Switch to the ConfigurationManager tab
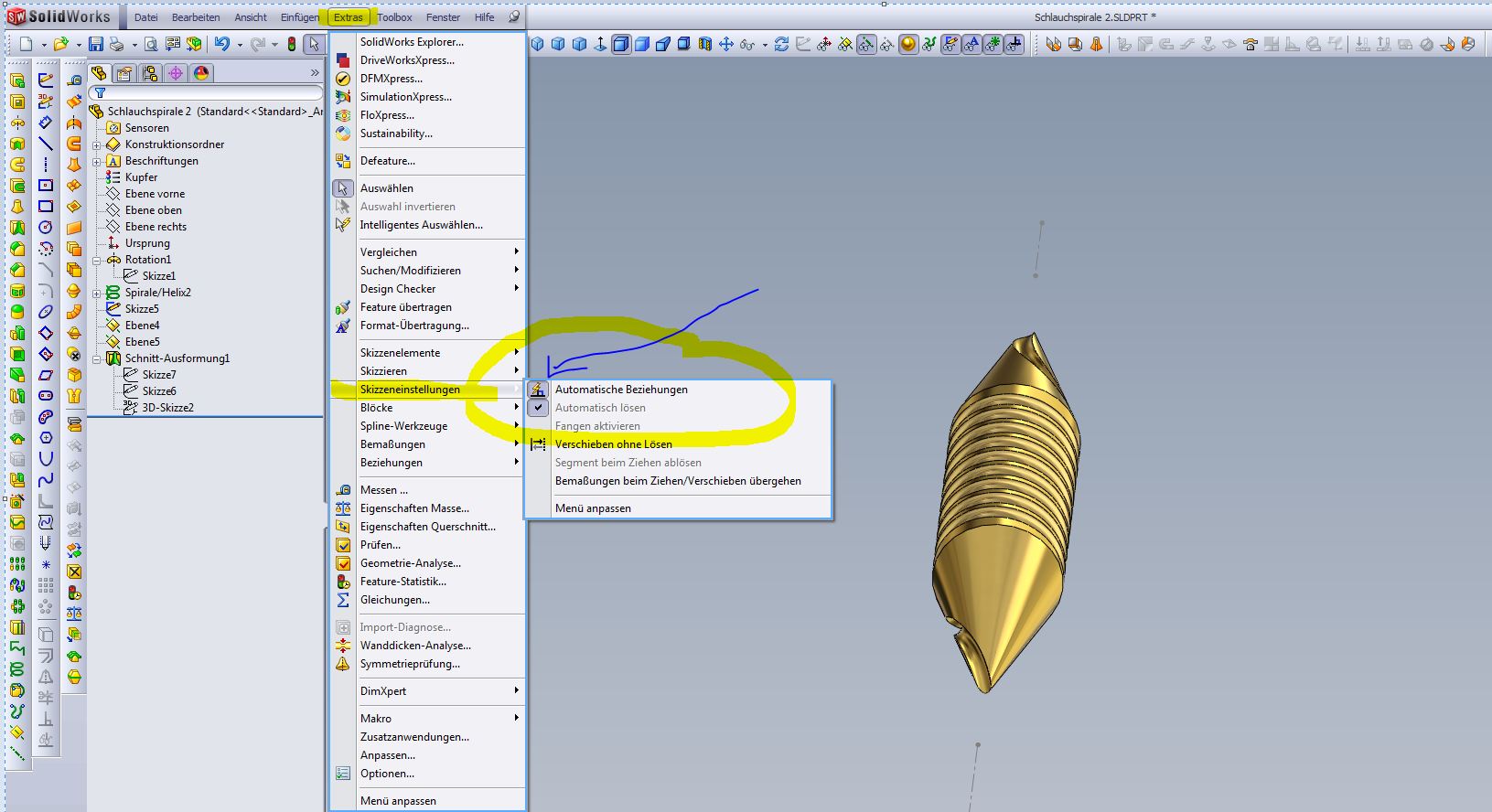Viewport: 1492px width, 812px height. (150, 73)
